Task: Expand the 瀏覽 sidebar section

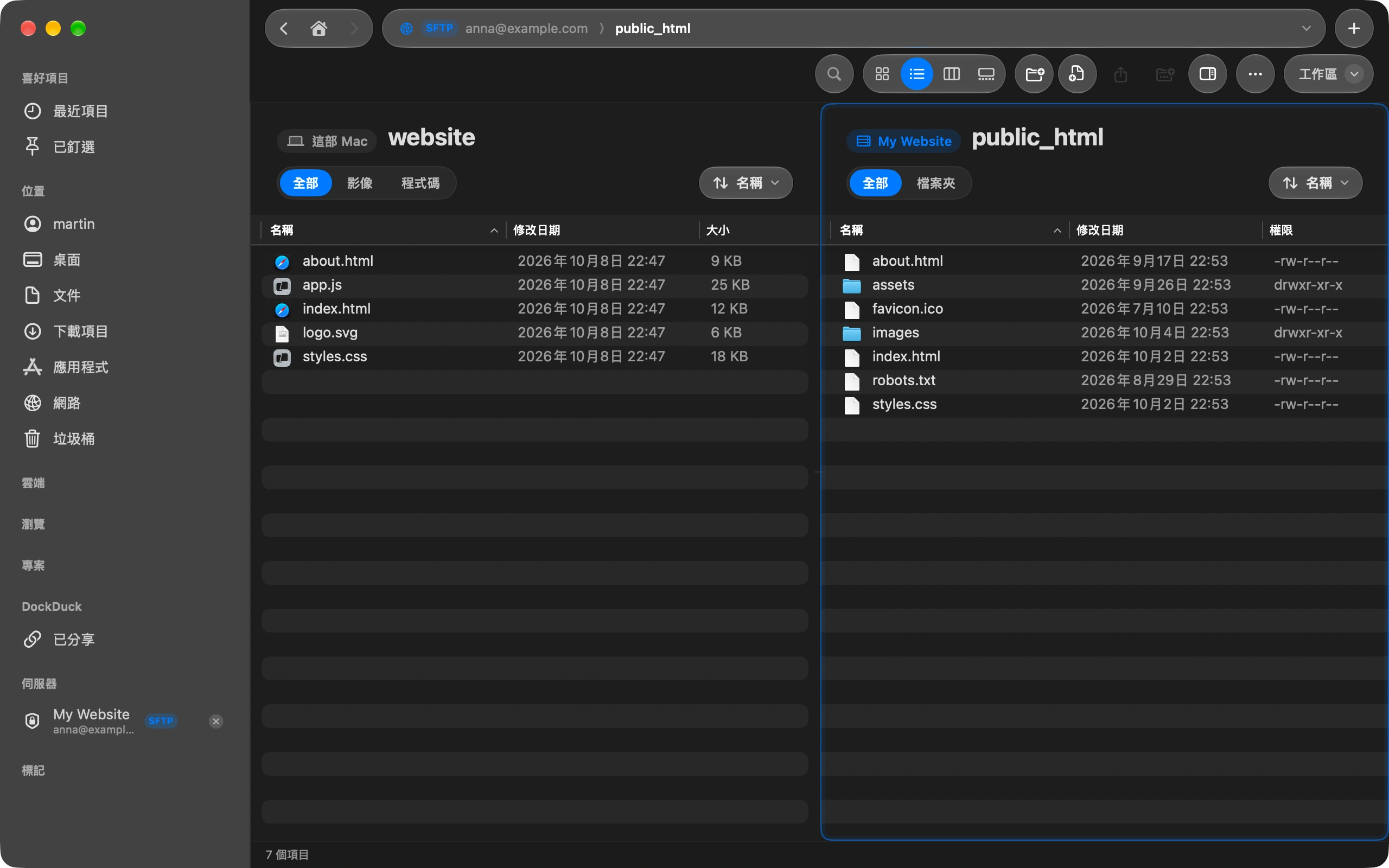Action: tap(33, 524)
